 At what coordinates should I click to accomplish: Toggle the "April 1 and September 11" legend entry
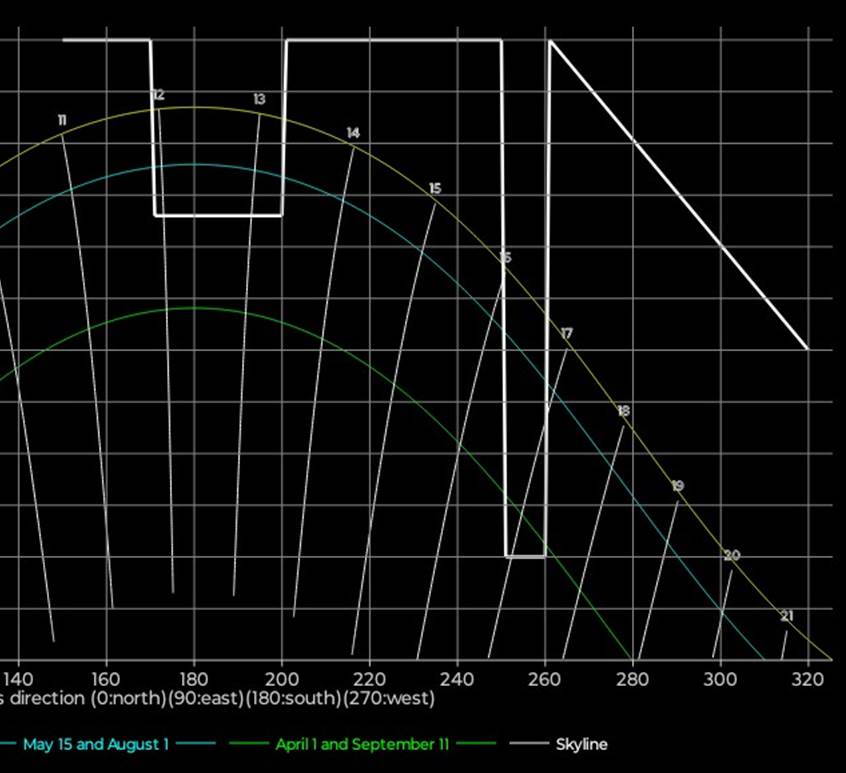[361, 744]
